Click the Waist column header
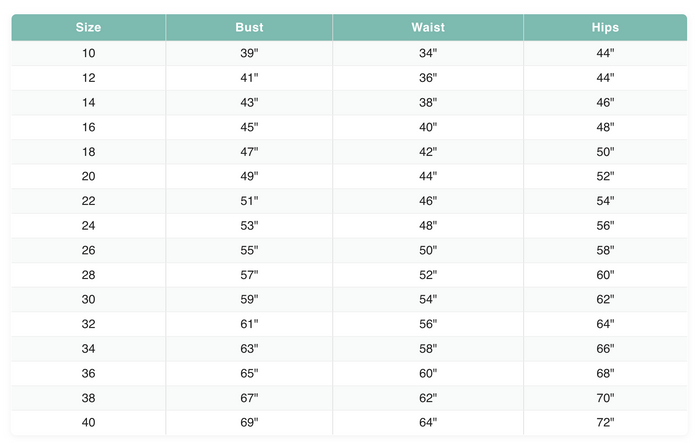This screenshot has height=443, width=700. [428, 28]
